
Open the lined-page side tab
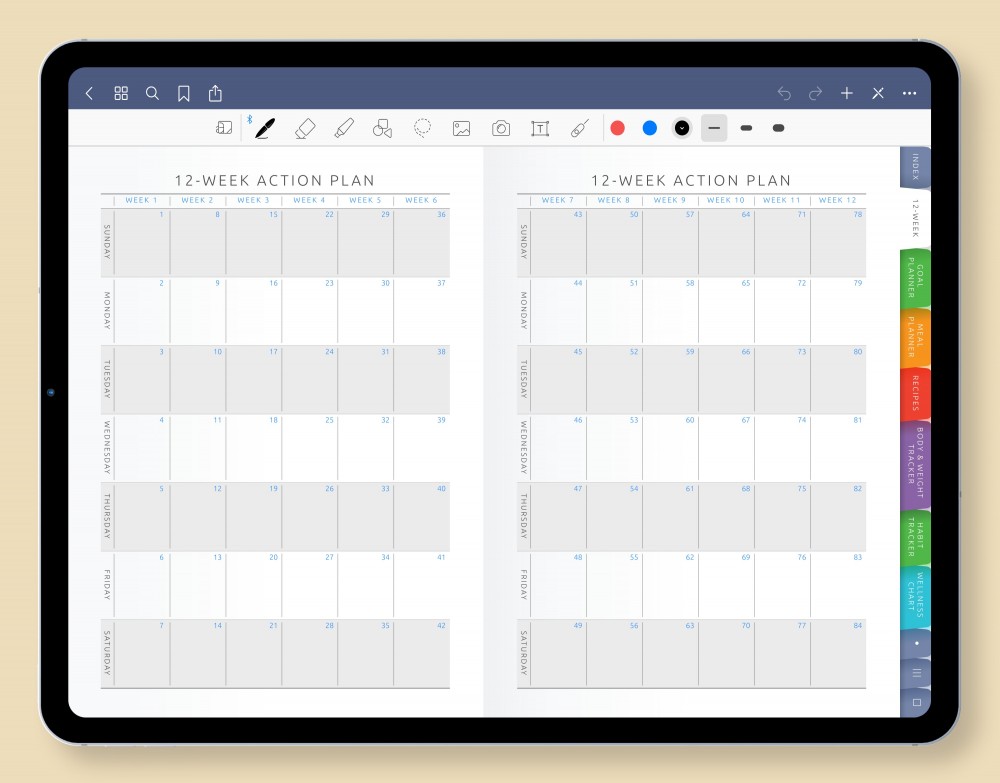(916, 673)
